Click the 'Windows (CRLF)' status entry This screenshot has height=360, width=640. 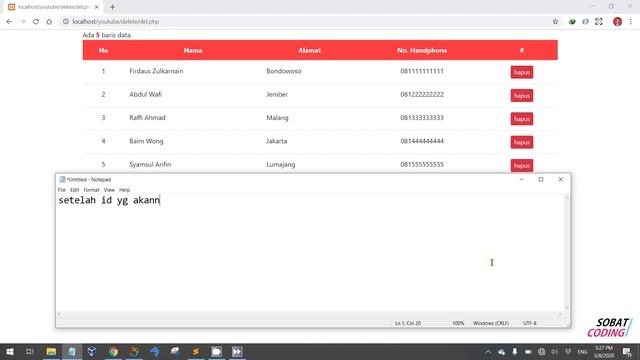point(491,323)
